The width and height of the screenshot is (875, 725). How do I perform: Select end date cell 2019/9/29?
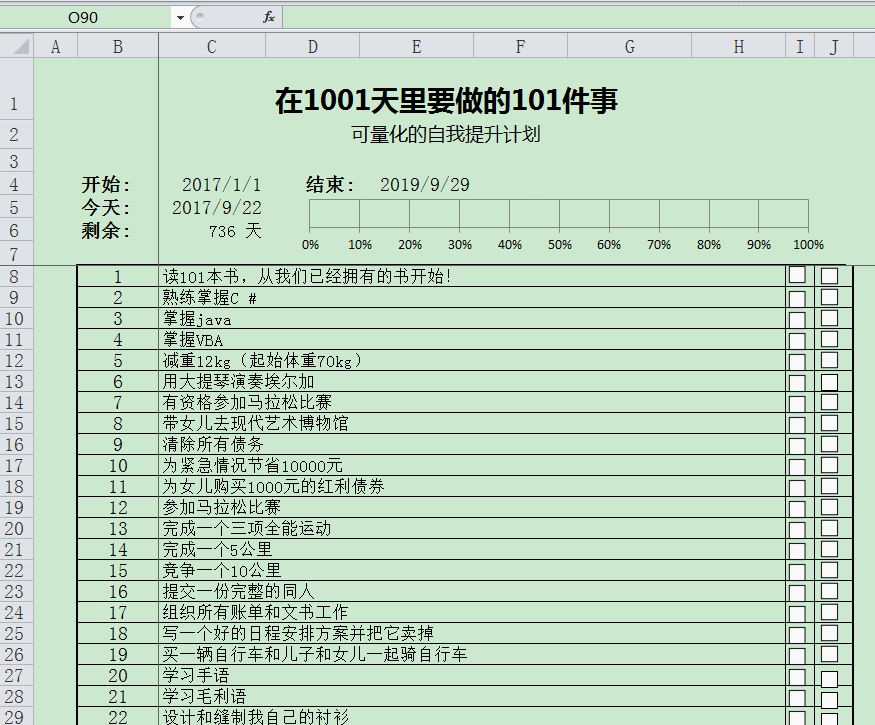pyautogui.click(x=425, y=185)
